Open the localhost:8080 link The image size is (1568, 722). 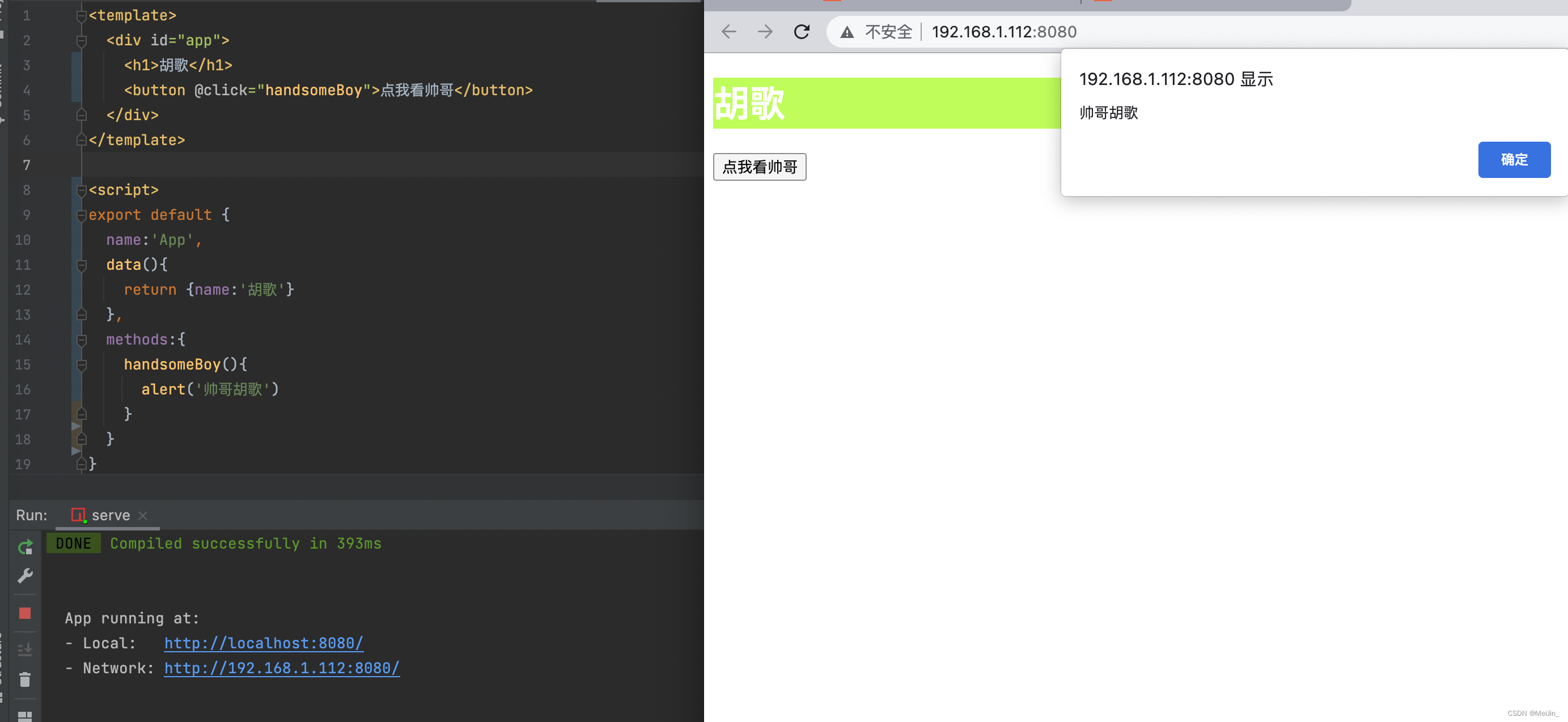click(x=263, y=643)
